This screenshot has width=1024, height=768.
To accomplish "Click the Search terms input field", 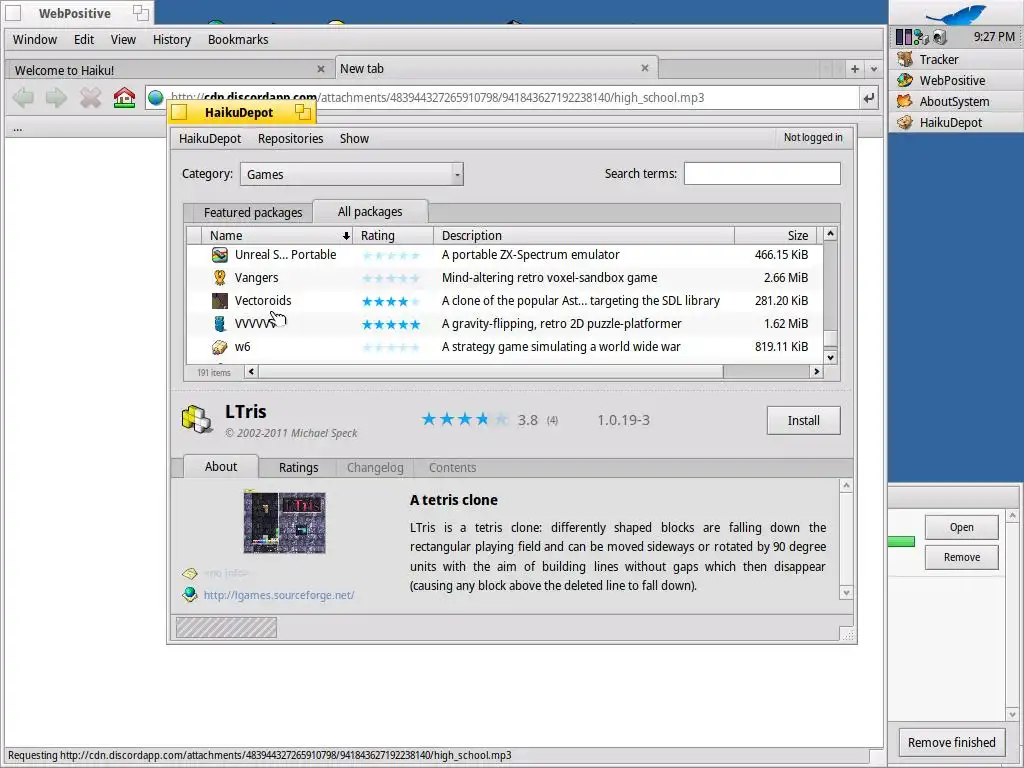I will coord(762,174).
